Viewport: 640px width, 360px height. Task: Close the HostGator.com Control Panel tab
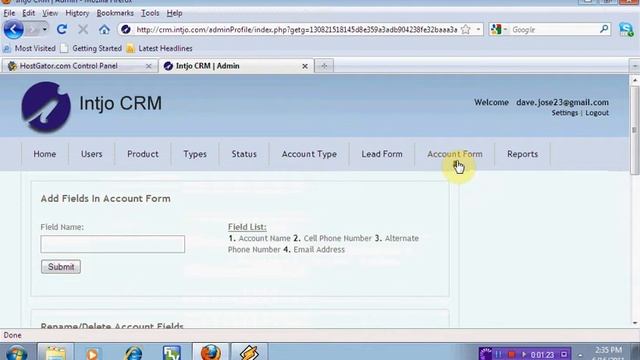click(149, 66)
